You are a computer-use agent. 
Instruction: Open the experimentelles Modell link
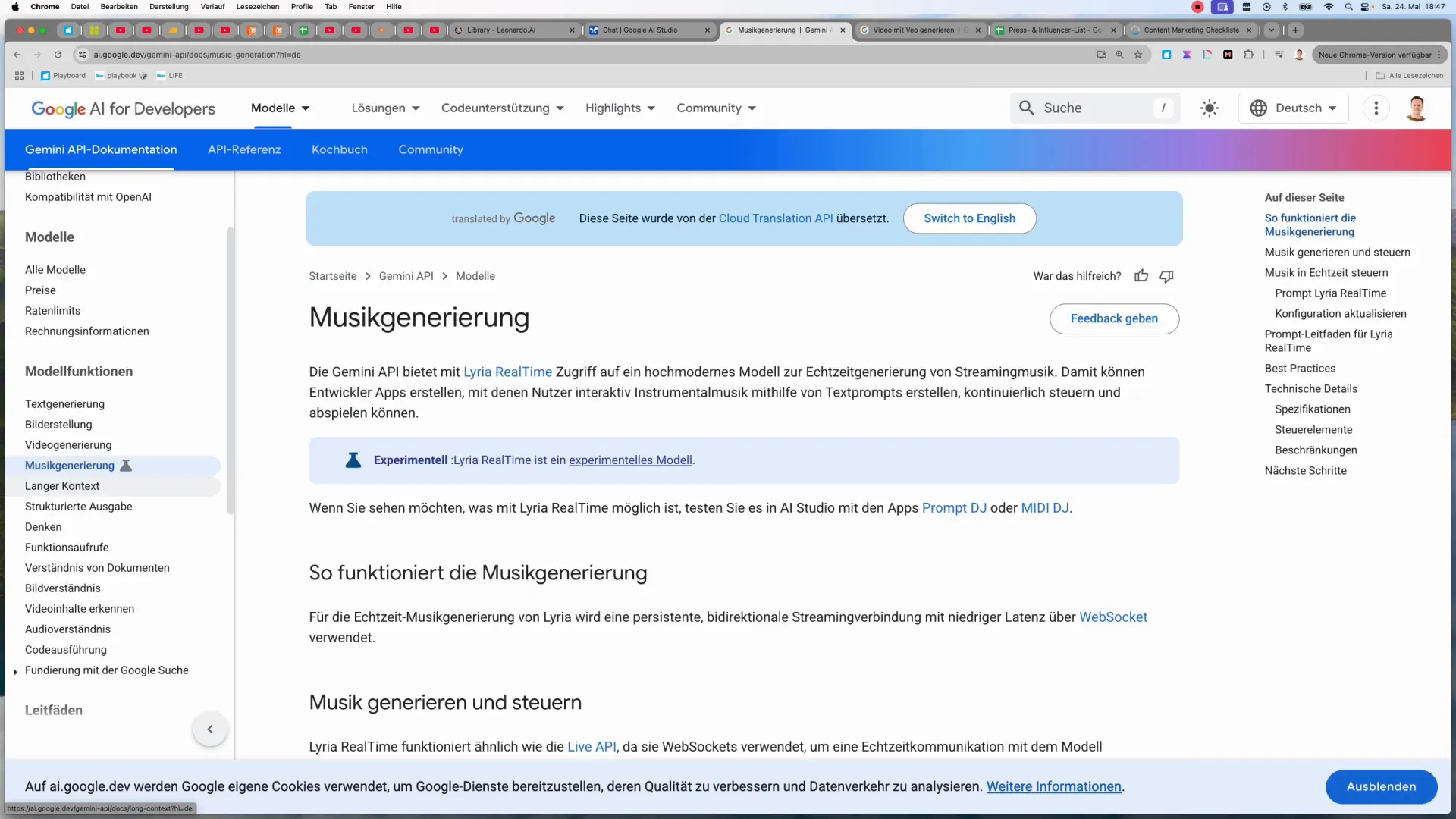(630, 460)
